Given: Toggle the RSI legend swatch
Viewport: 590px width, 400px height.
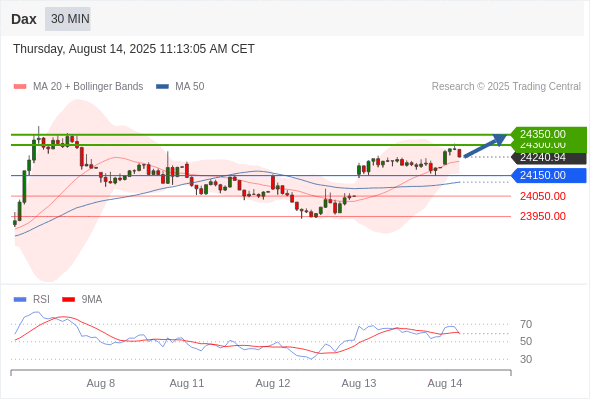Looking at the screenshot, I should [x=20, y=300].
